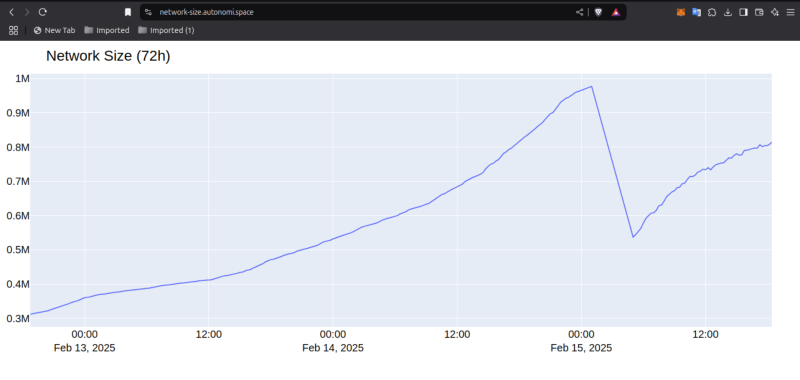Open the Brave Shields lion icon
Image resolution: width=800 pixels, height=380 pixels.
(x=598, y=12)
